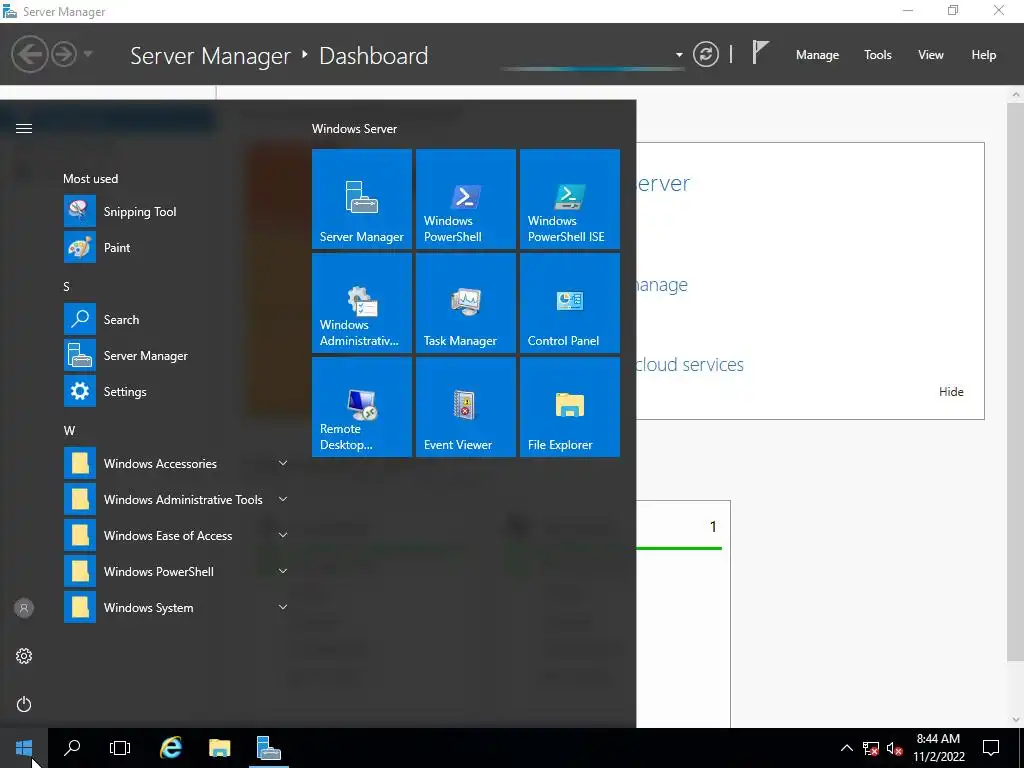Open the user account icon
This screenshot has width=1024, height=768.
tap(24, 608)
